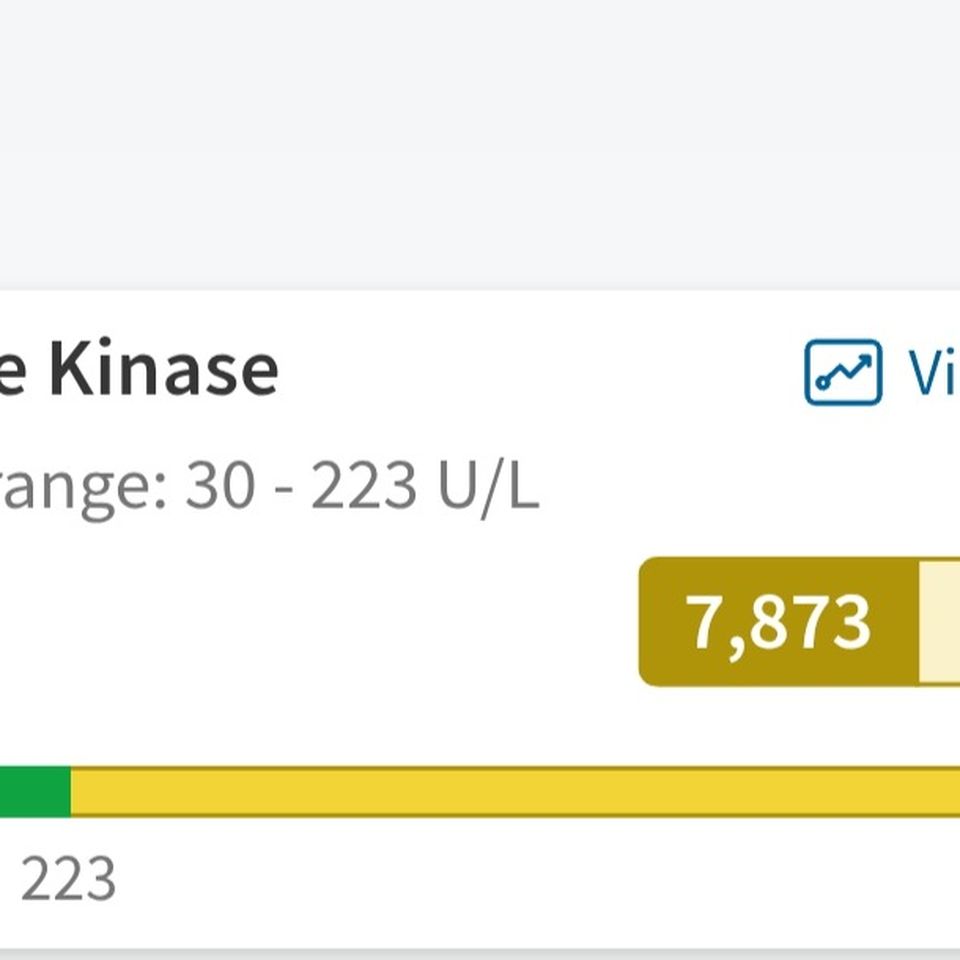Viewport: 960px width, 960px height.
Task: Click the upper limit "223" in range line
Action: pyautogui.click(x=364, y=485)
